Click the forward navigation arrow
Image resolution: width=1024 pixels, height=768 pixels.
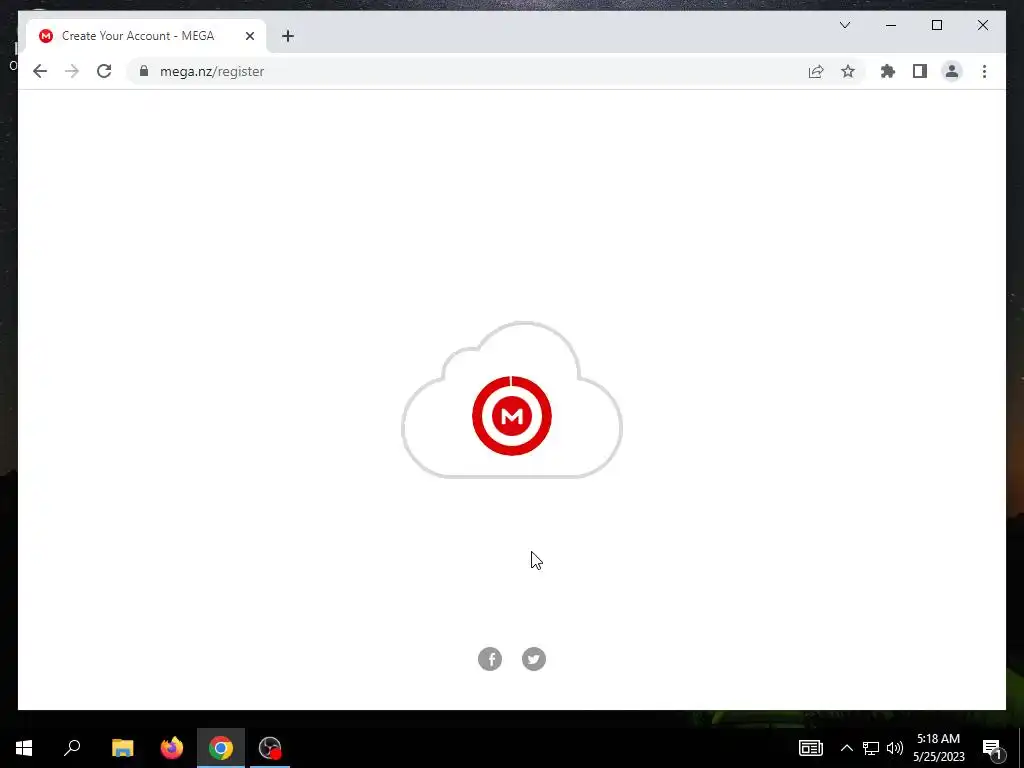(x=72, y=71)
